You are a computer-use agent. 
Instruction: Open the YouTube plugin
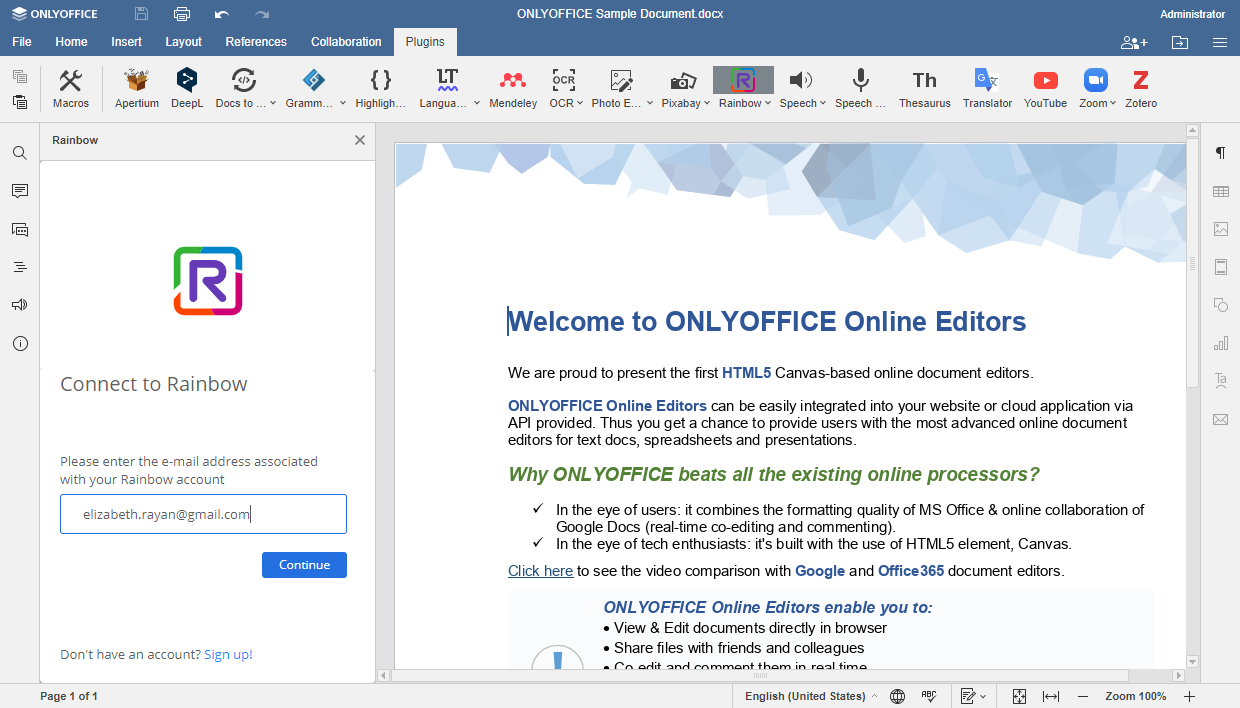(1046, 88)
